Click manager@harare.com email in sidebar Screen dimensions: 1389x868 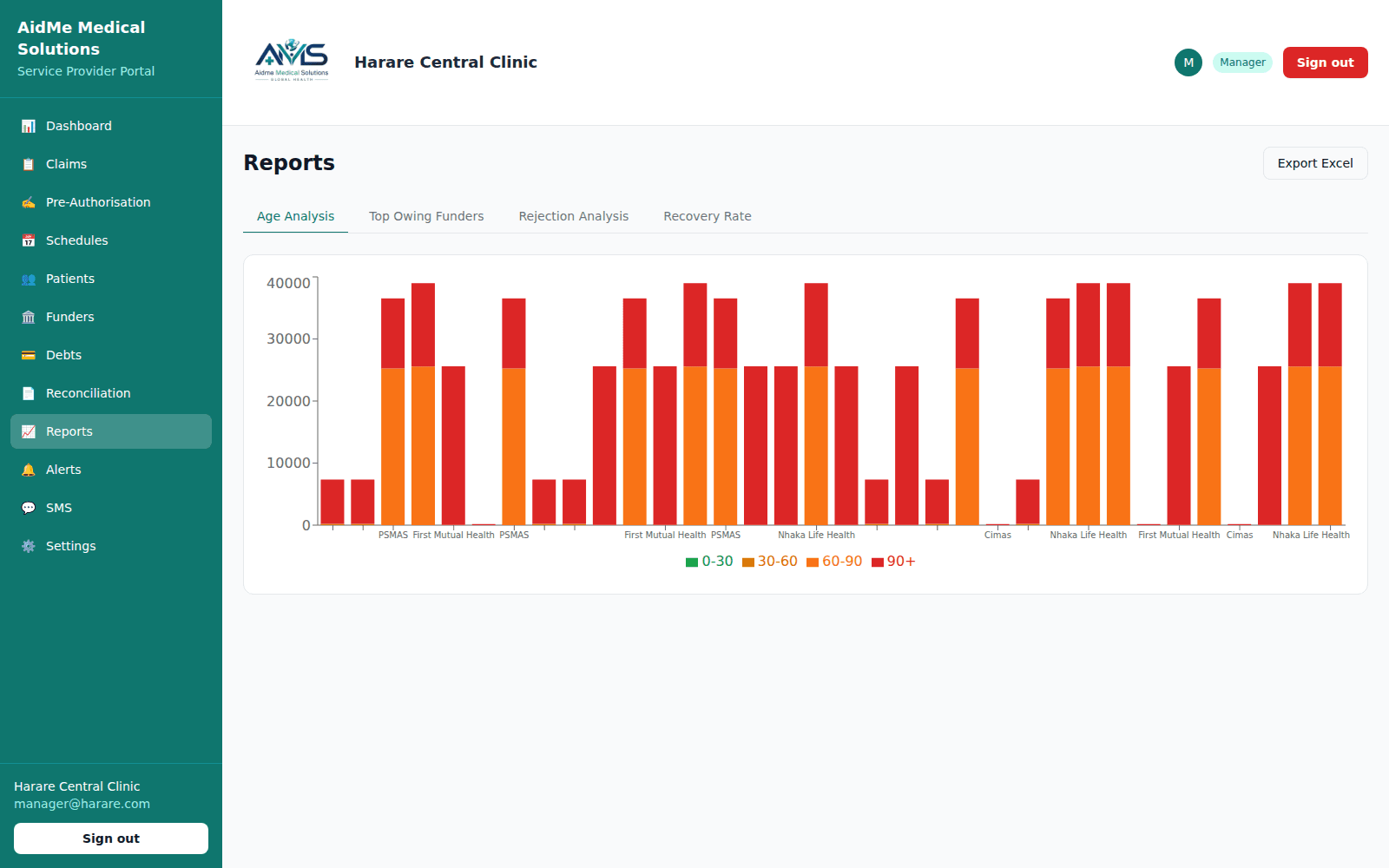click(x=82, y=804)
